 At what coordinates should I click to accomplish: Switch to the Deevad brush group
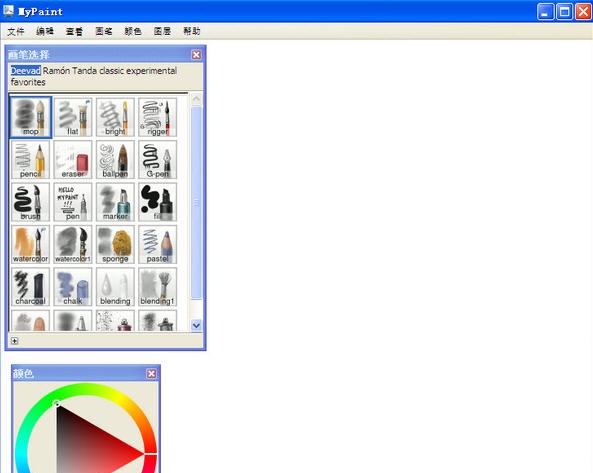(26, 71)
